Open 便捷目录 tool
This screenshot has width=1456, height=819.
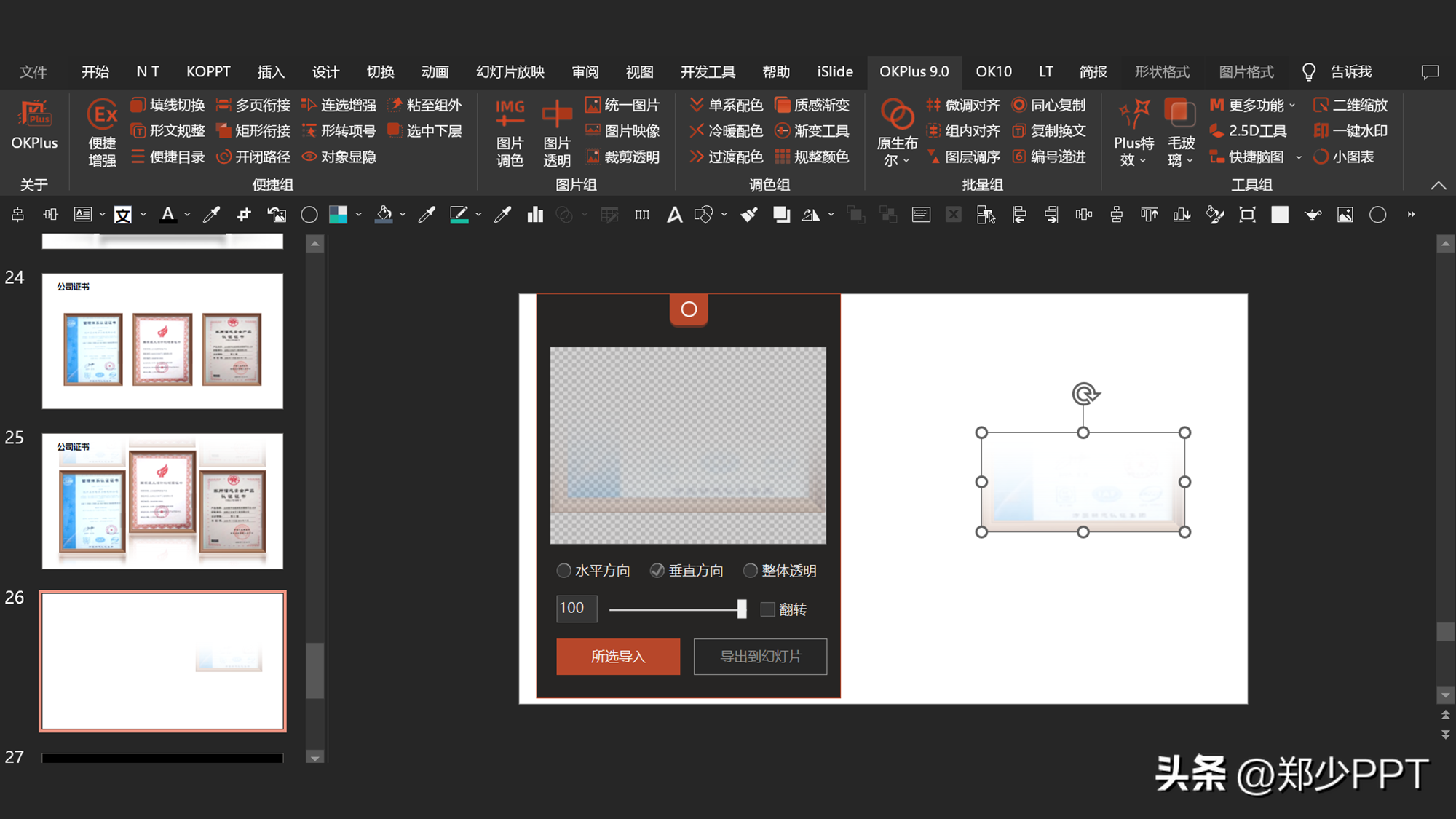click(168, 157)
